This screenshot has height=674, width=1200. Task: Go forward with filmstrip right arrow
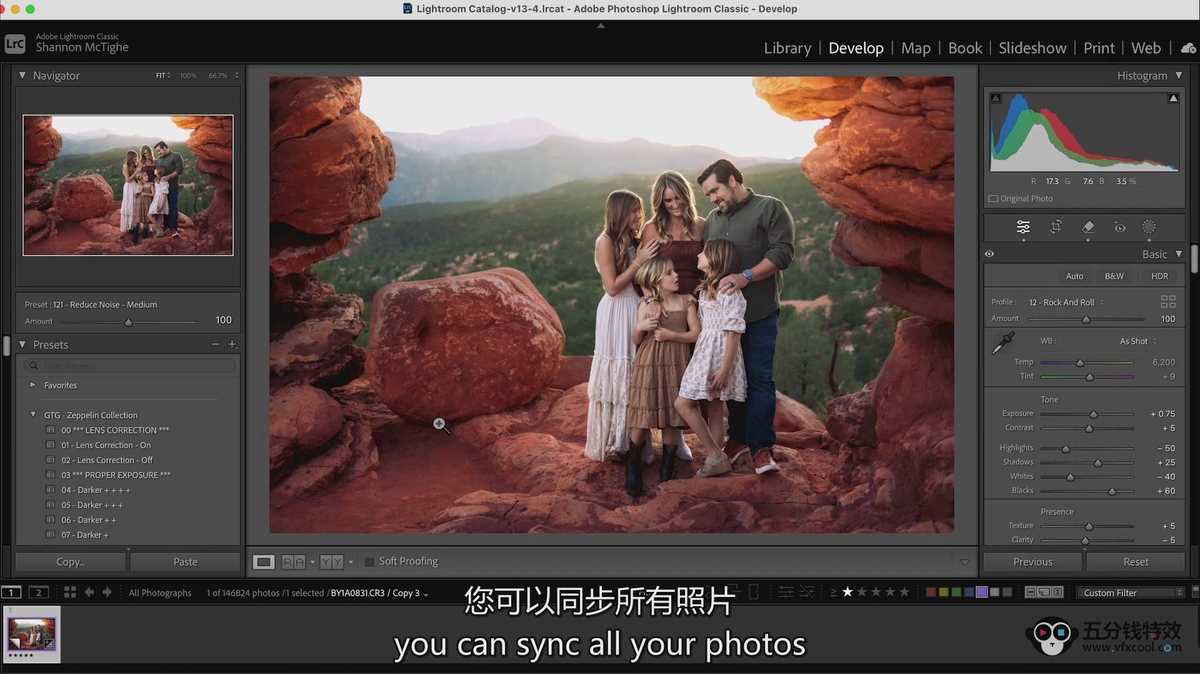point(107,592)
